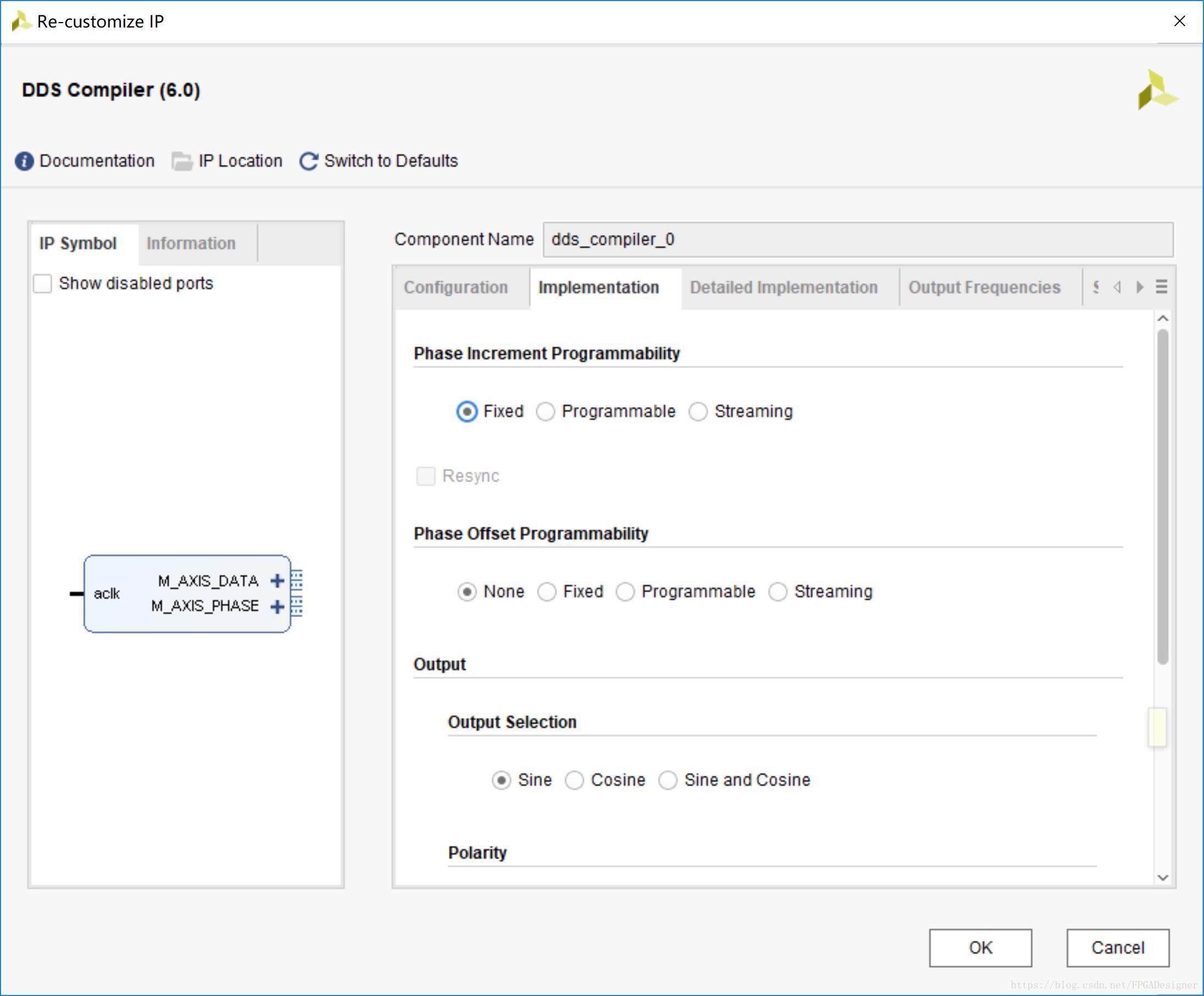Select Streaming phase offset option

point(777,592)
